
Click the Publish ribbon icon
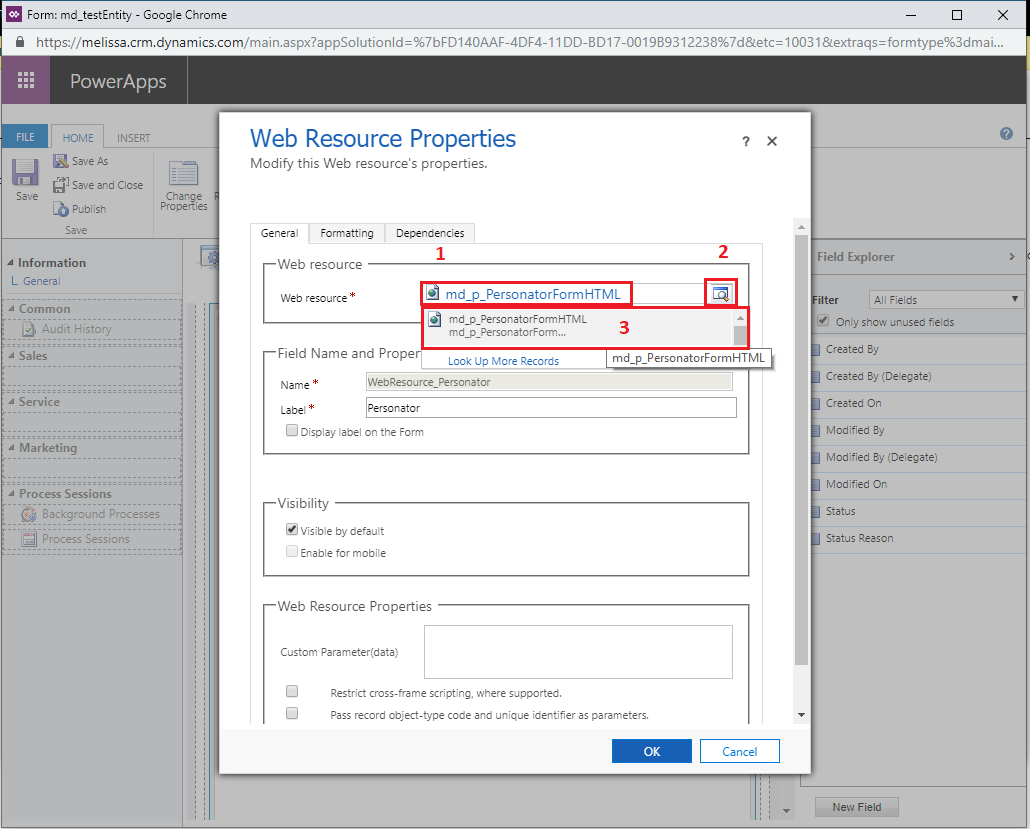pos(60,209)
